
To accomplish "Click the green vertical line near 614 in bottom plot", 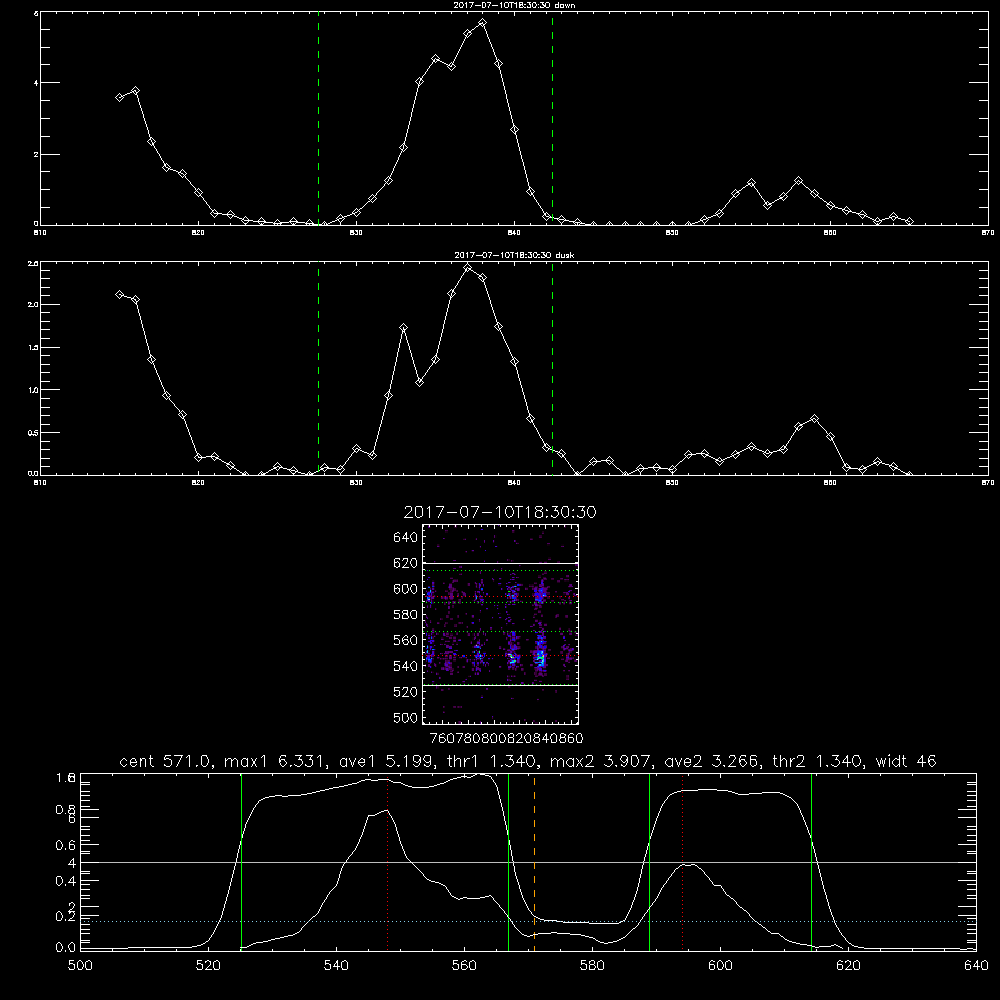I will coord(811,861).
